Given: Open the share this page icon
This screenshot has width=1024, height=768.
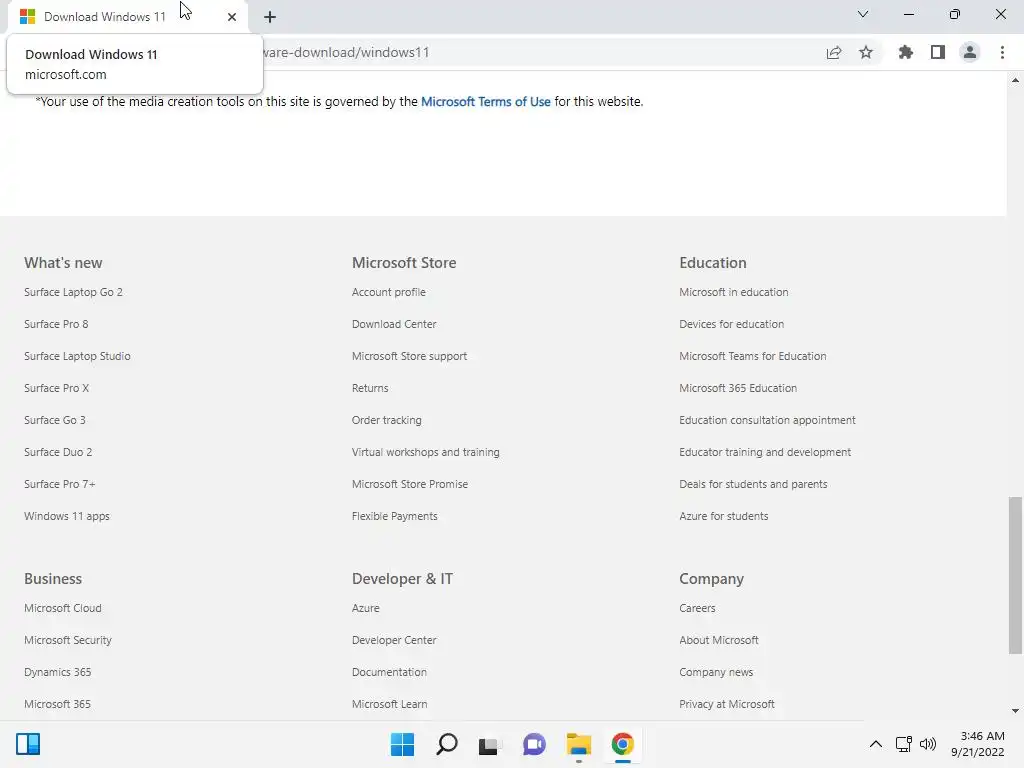Looking at the screenshot, I should (x=834, y=53).
